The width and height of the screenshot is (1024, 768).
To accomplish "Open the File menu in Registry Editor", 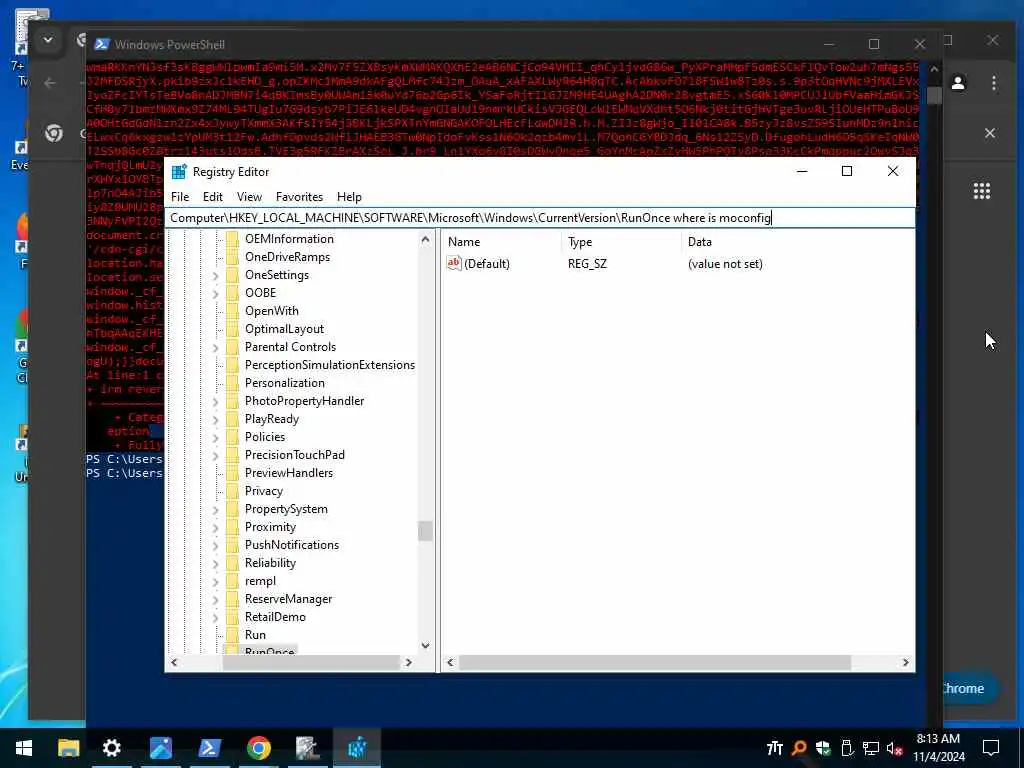I will [x=180, y=197].
